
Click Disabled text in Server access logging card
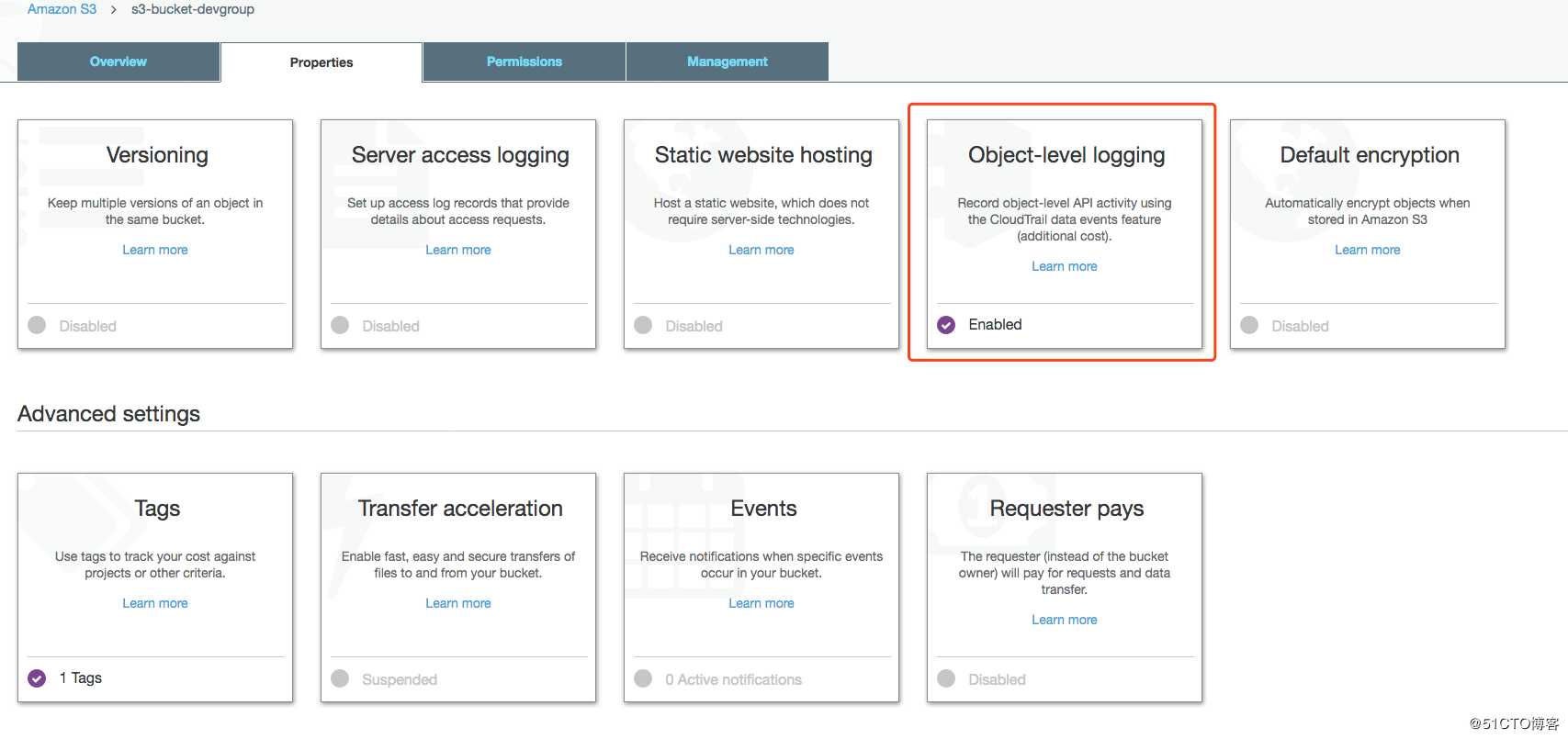tap(390, 326)
